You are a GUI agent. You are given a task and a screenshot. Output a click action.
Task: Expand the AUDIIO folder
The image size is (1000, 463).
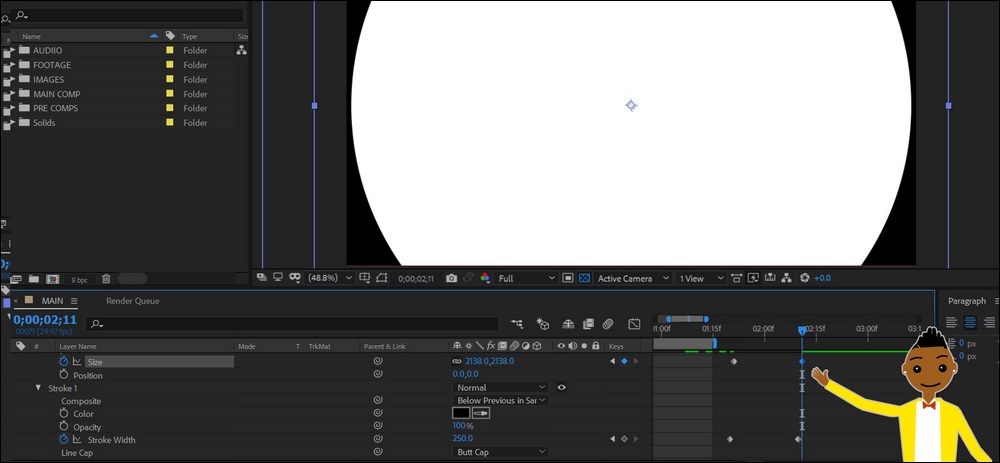click(x=12, y=50)
